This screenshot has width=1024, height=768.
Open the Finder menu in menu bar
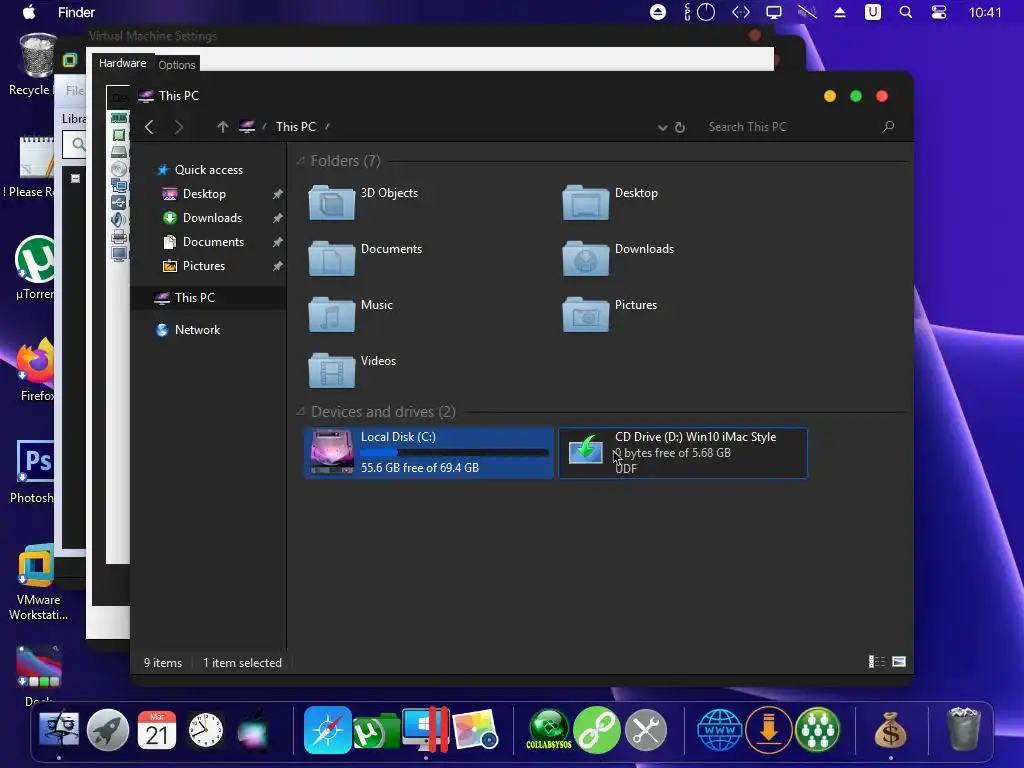tap(76, 12)
